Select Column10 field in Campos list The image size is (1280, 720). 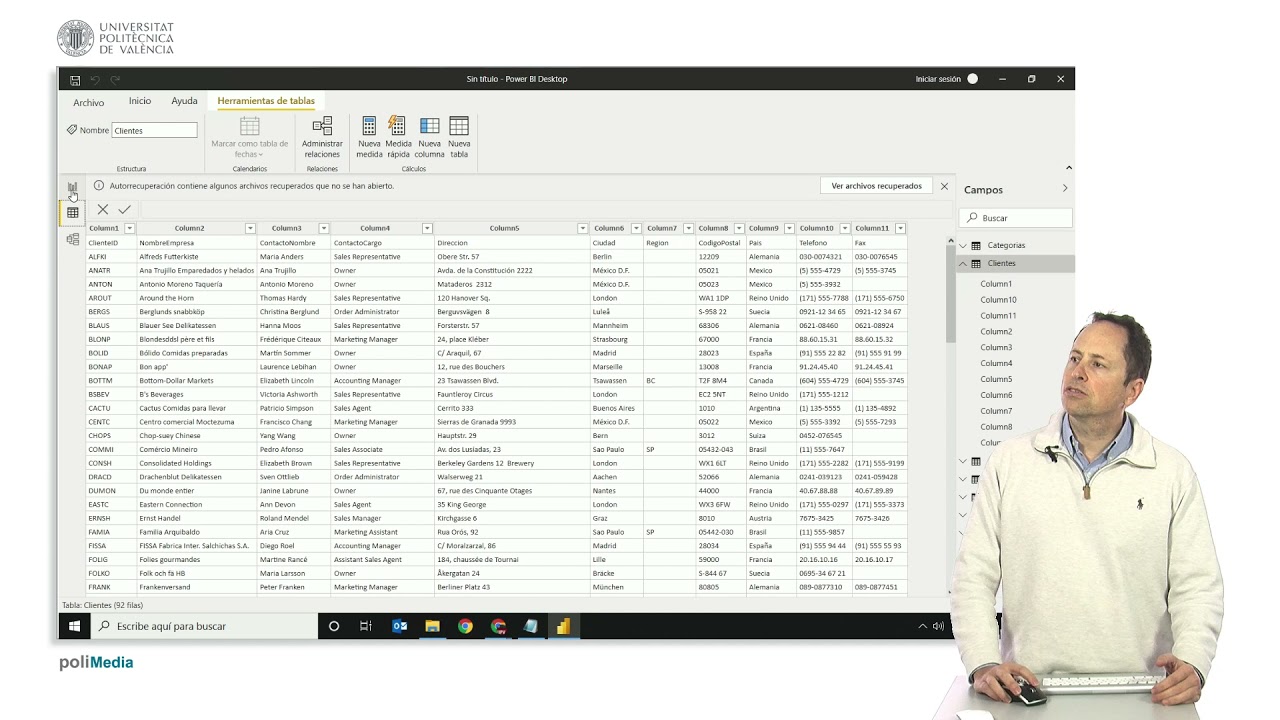tap(998, 300)
